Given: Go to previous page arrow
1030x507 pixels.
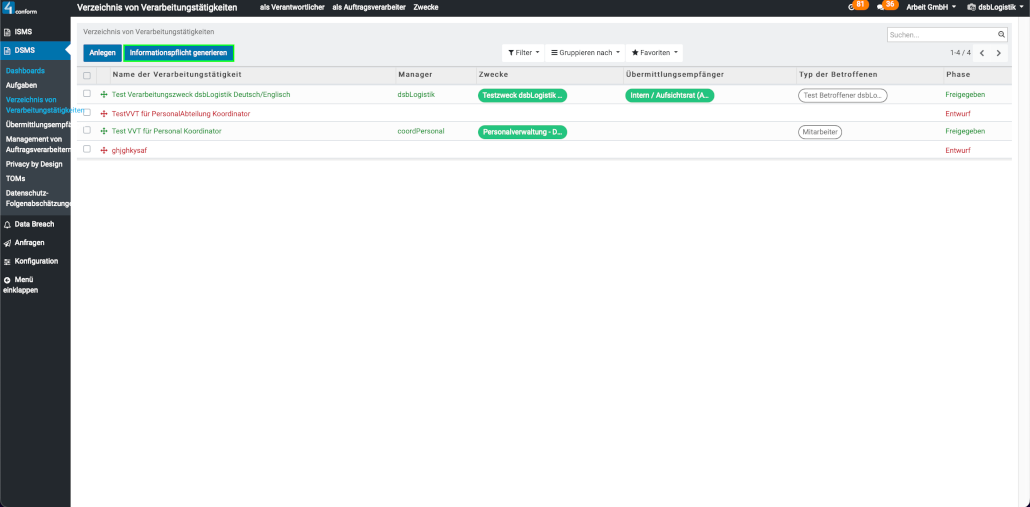Looking at the screenshot, I should [x=982, y=53].
